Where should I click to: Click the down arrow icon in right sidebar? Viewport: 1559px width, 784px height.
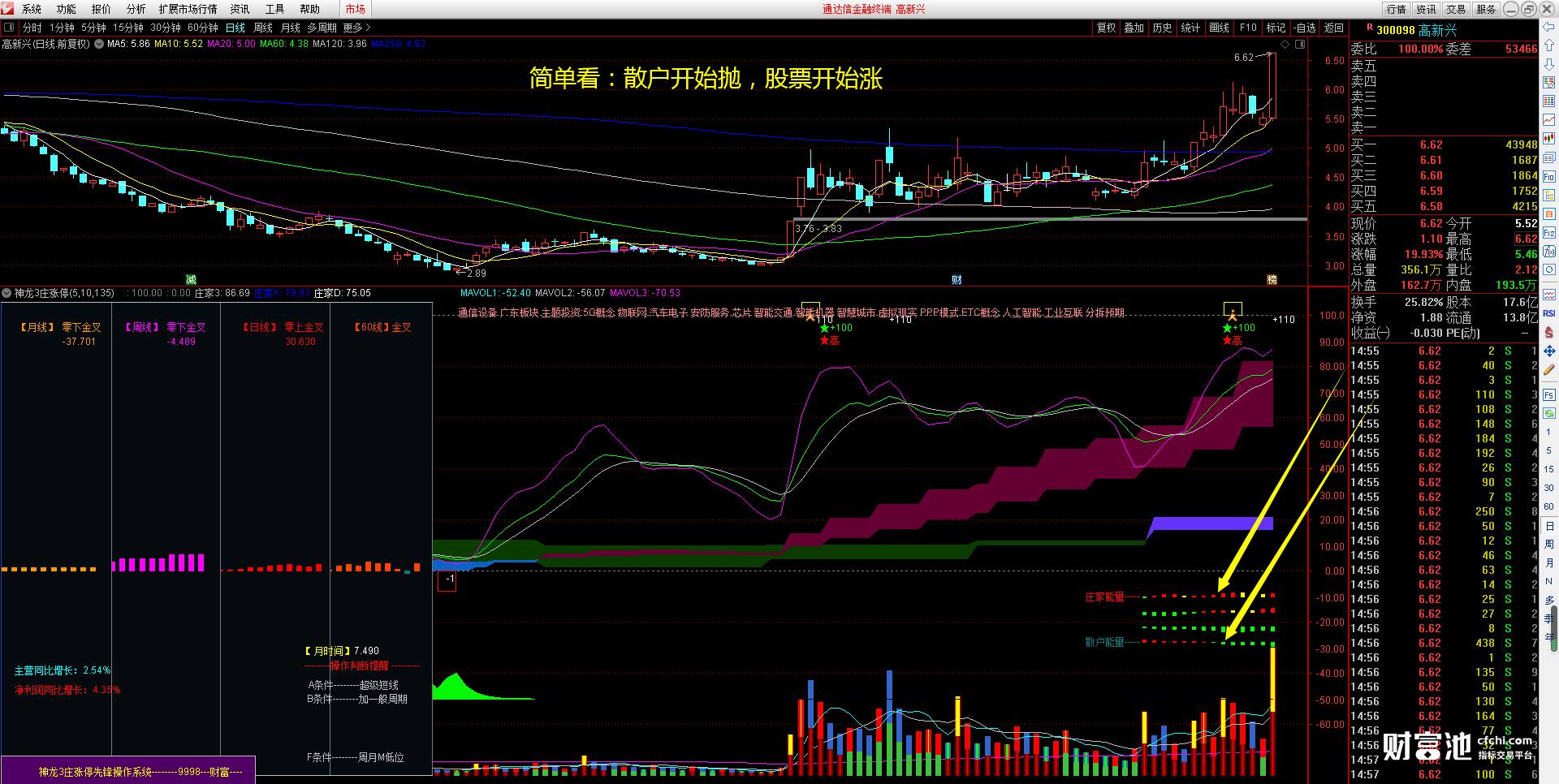click(1548, 64)
